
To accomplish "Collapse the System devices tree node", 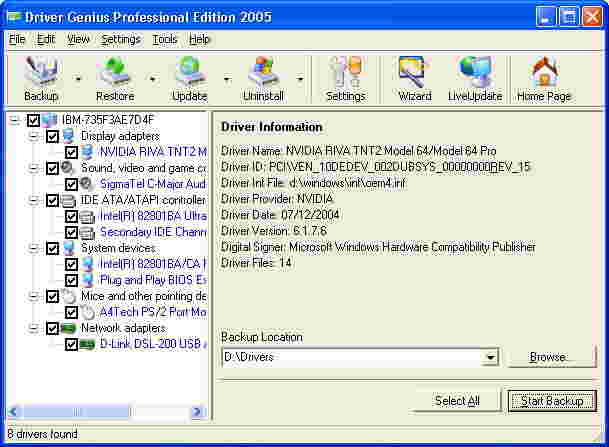I will click(x=34, y=248).
